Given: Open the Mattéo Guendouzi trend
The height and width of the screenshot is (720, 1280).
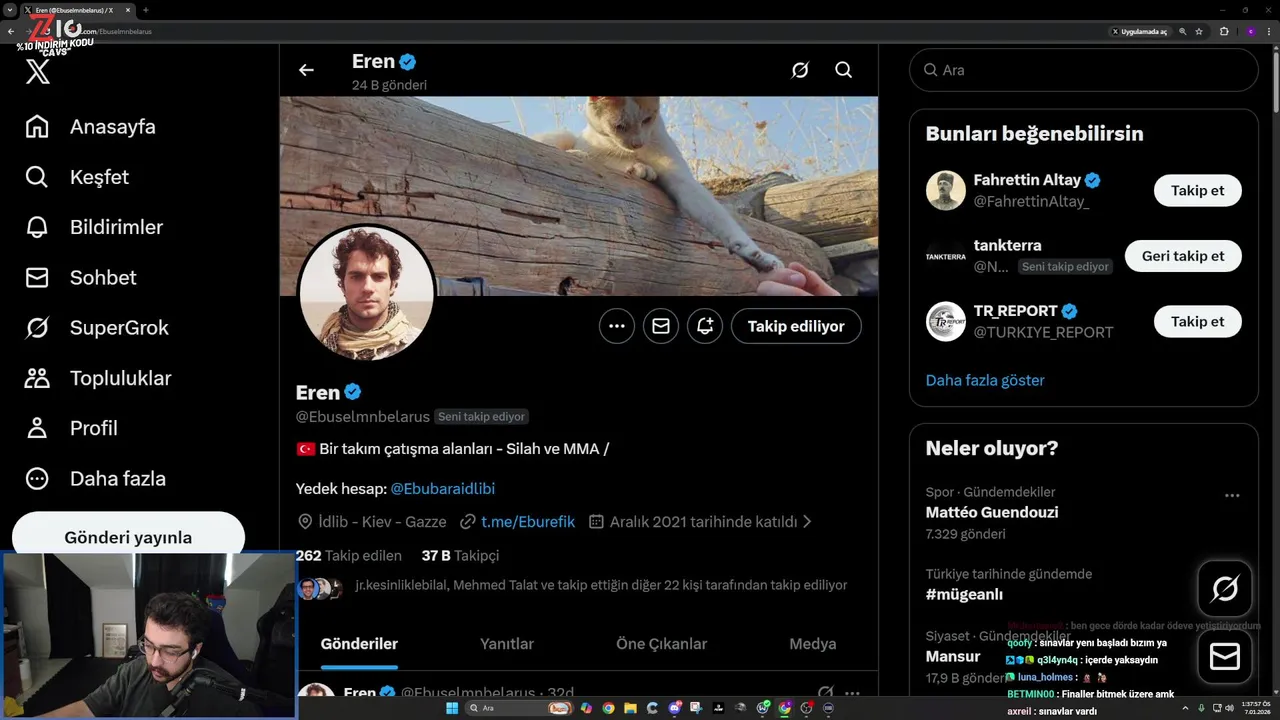Looking at the screenshot, I should click(992, 512).
